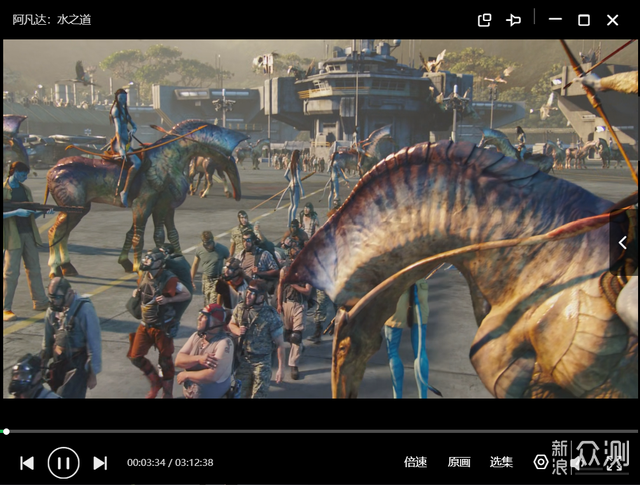Image resolution: width=640 pixels, height=485 pixels.
Task: Toggle fullscreen with the expand arrows icon
Action: click(x=613, y=463)
